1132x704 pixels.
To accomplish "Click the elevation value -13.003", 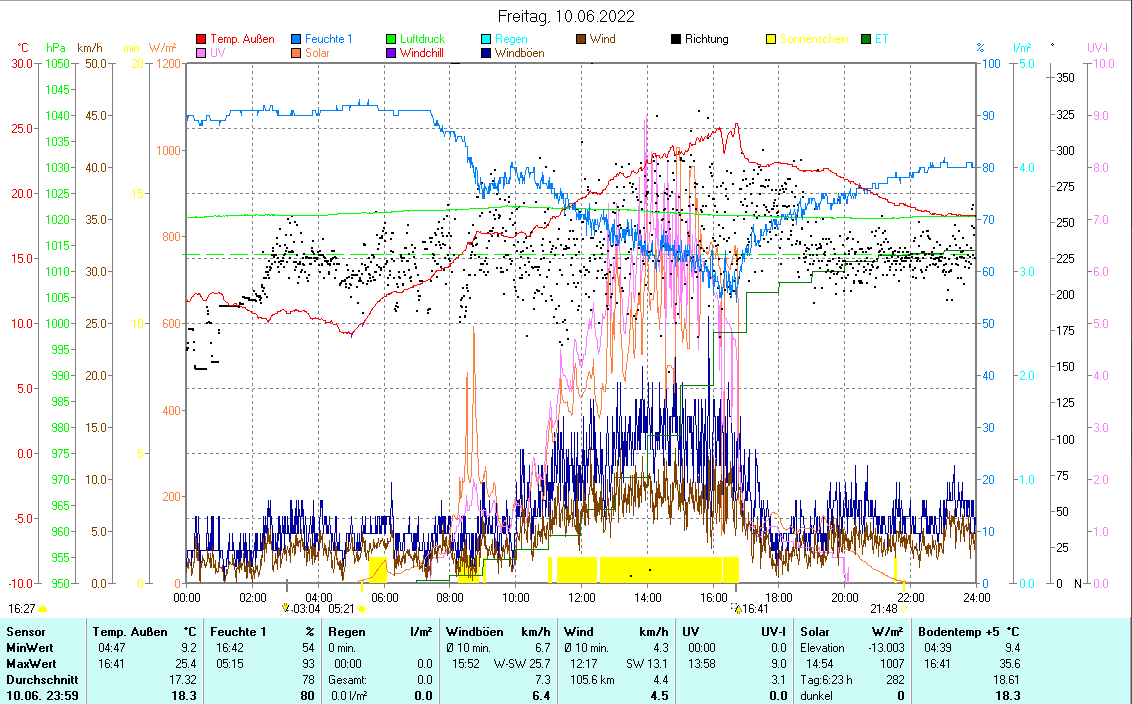I will tap(886, 648).
